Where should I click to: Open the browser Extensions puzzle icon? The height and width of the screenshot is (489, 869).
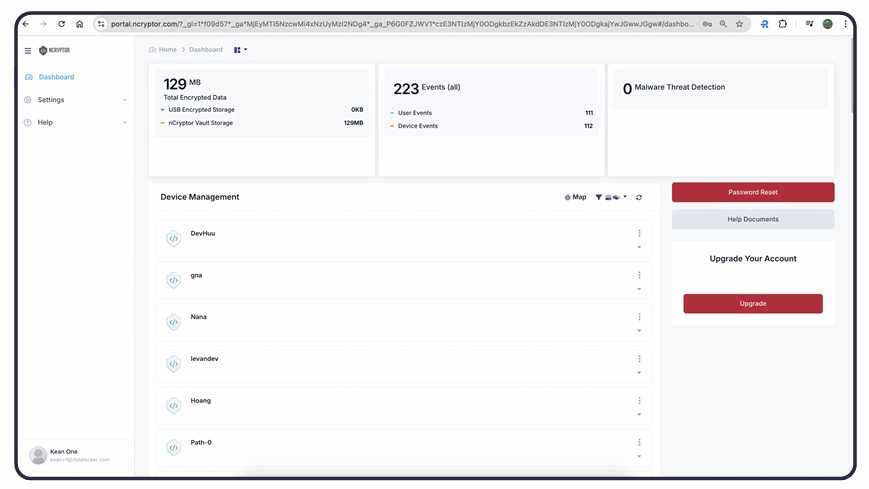click(x=783, y=24)
